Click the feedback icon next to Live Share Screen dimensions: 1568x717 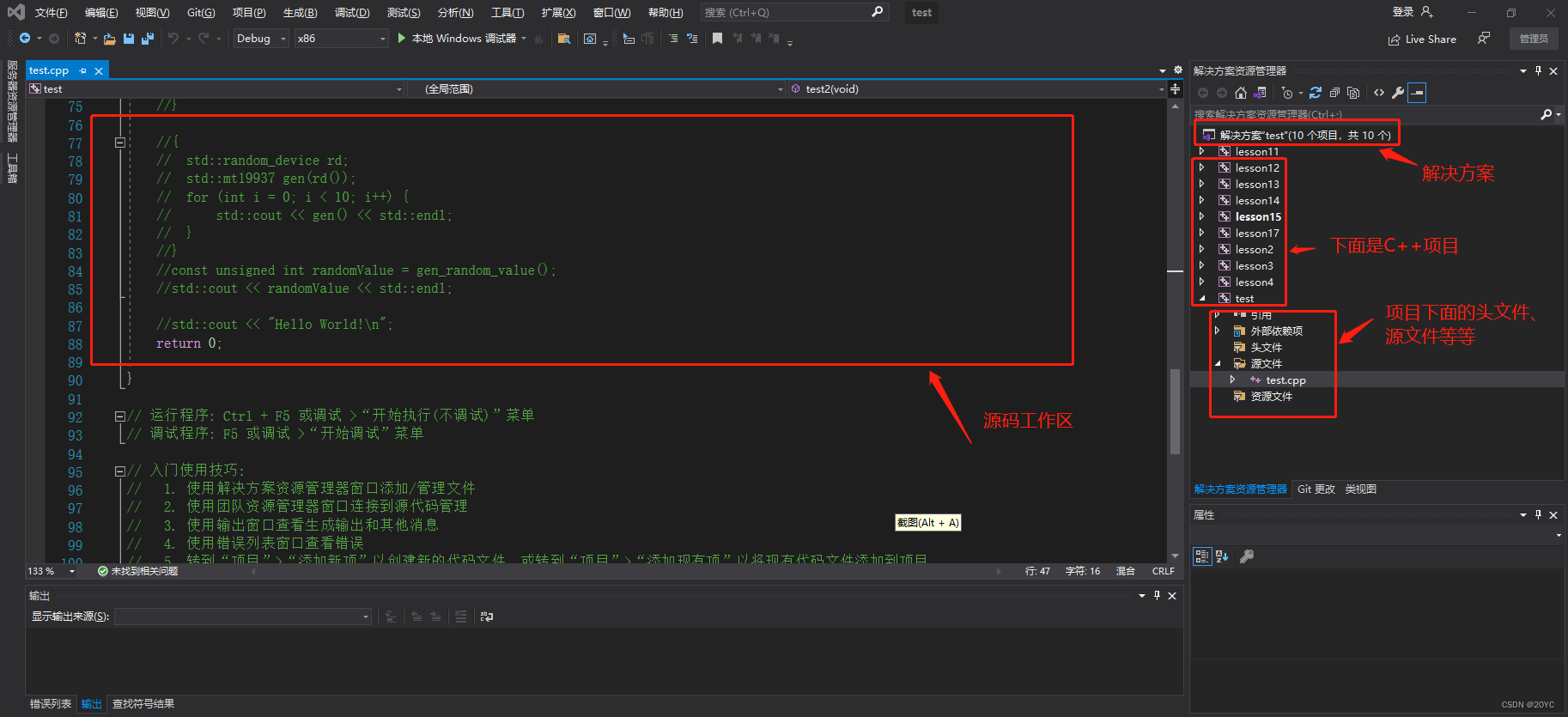1484,39
